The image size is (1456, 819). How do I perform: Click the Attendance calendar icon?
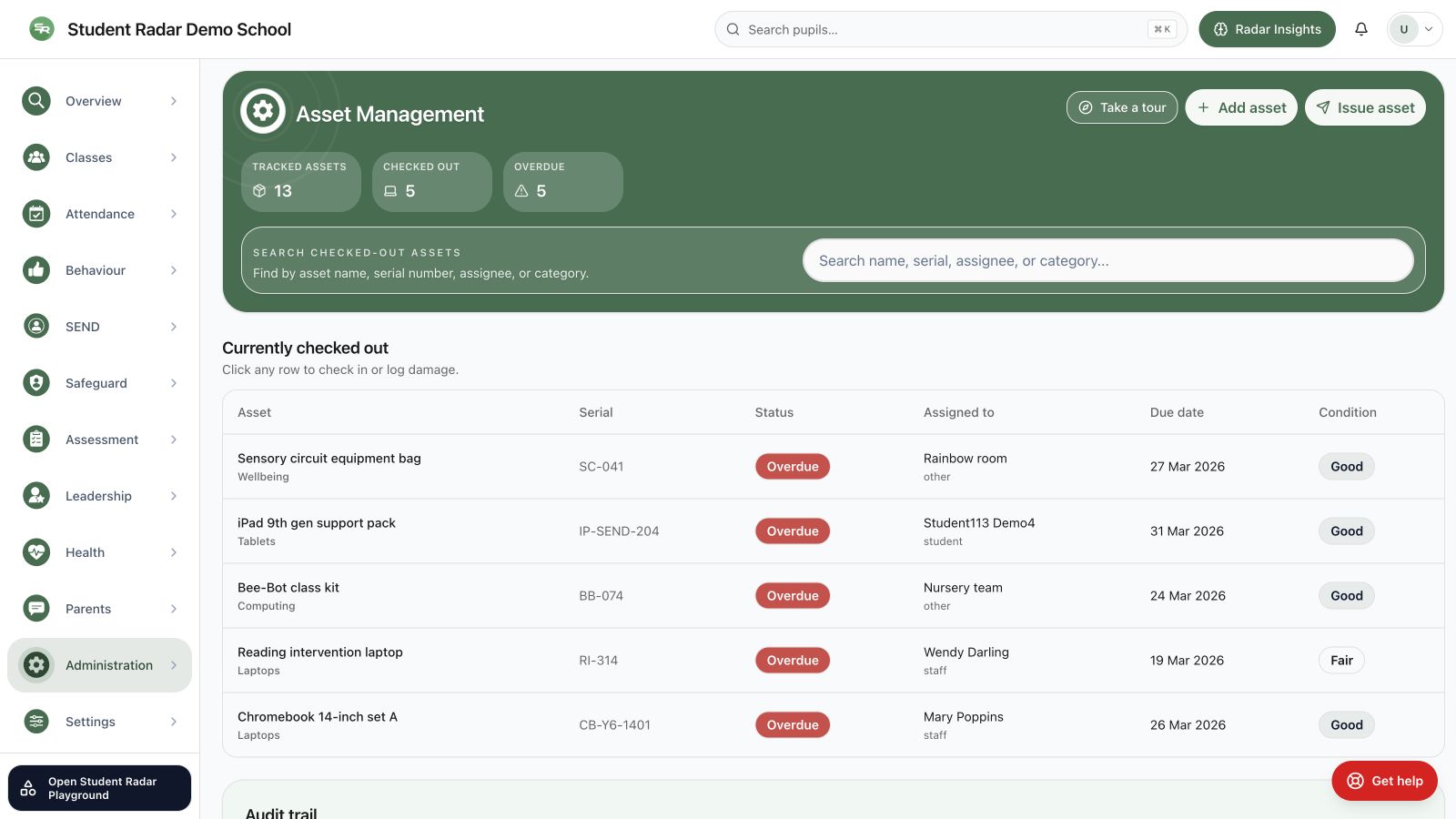(x=36, y=214)
